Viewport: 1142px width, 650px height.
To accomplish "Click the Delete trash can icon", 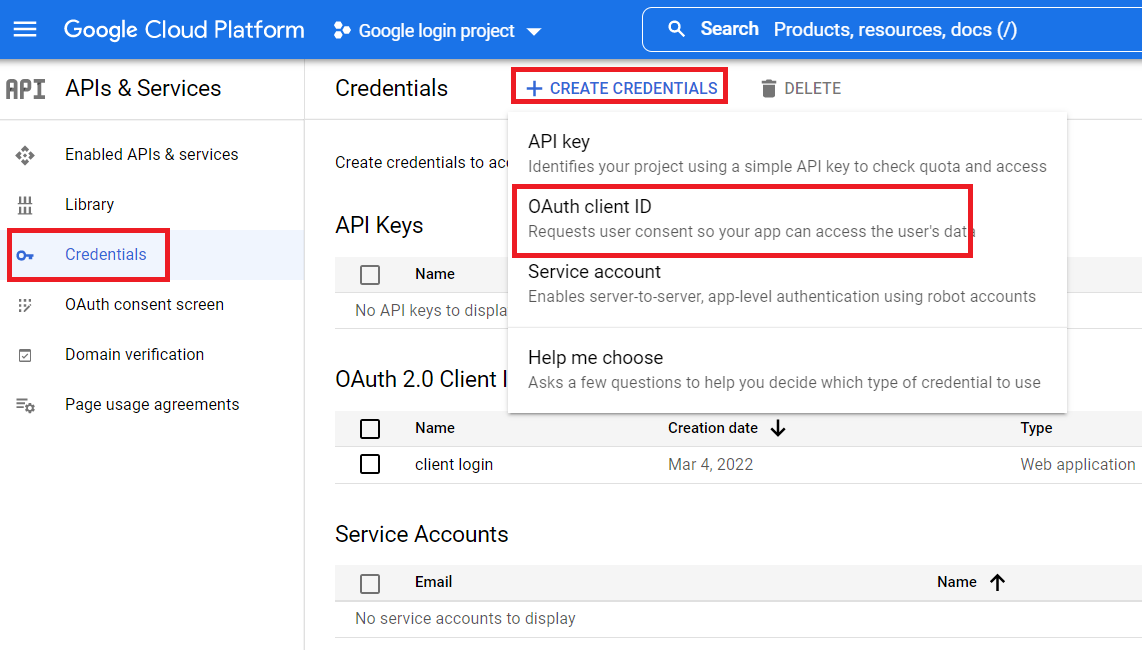I will (x=768, y=88).
